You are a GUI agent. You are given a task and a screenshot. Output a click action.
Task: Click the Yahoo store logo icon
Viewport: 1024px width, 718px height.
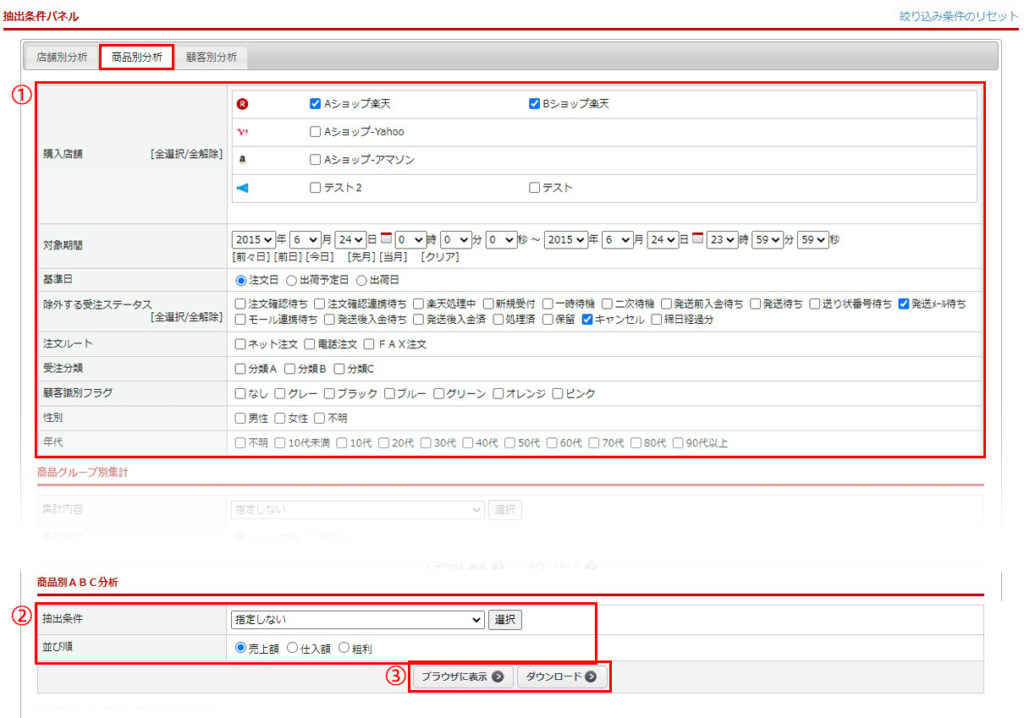point(242,132)
